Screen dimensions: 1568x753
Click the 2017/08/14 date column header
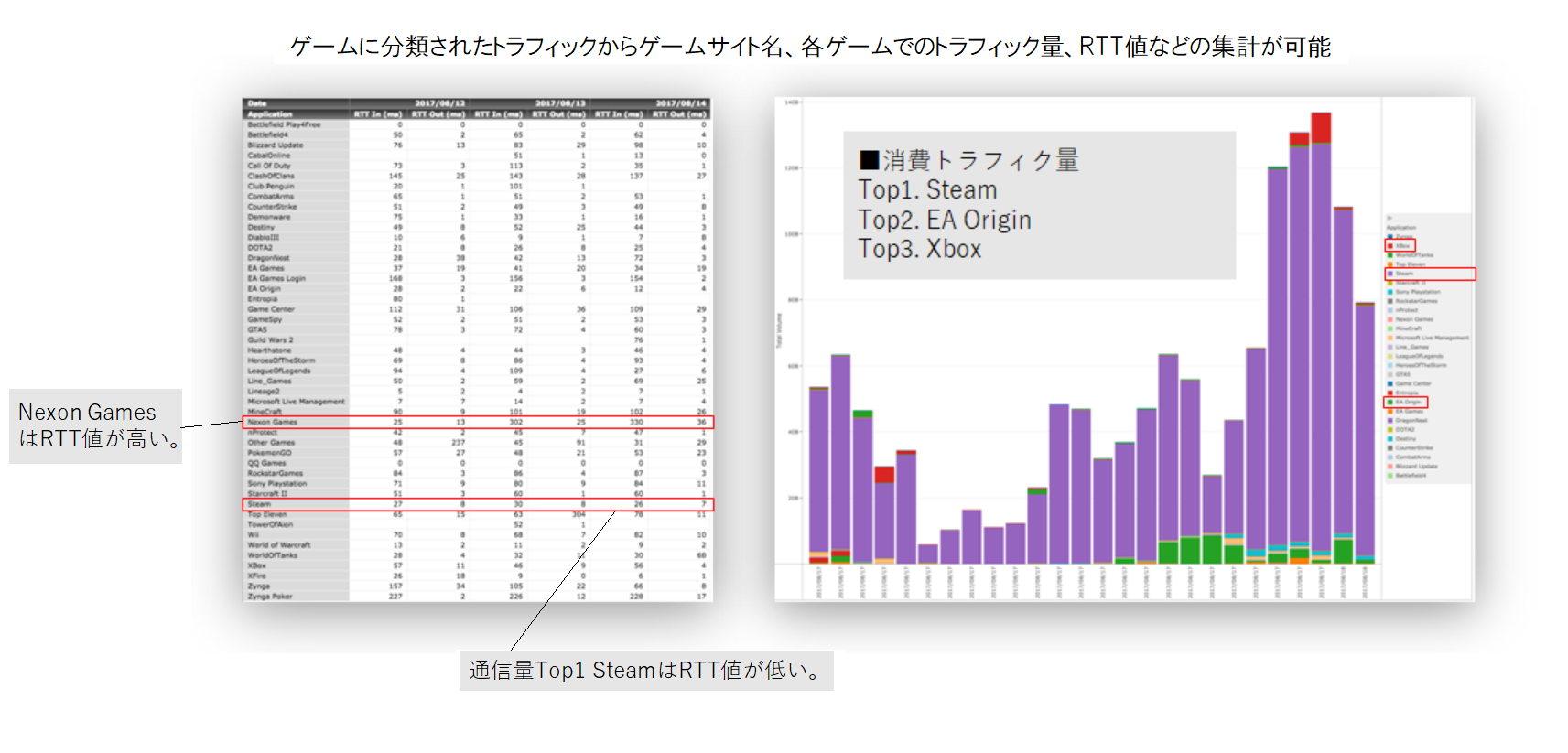coord(681,103)
